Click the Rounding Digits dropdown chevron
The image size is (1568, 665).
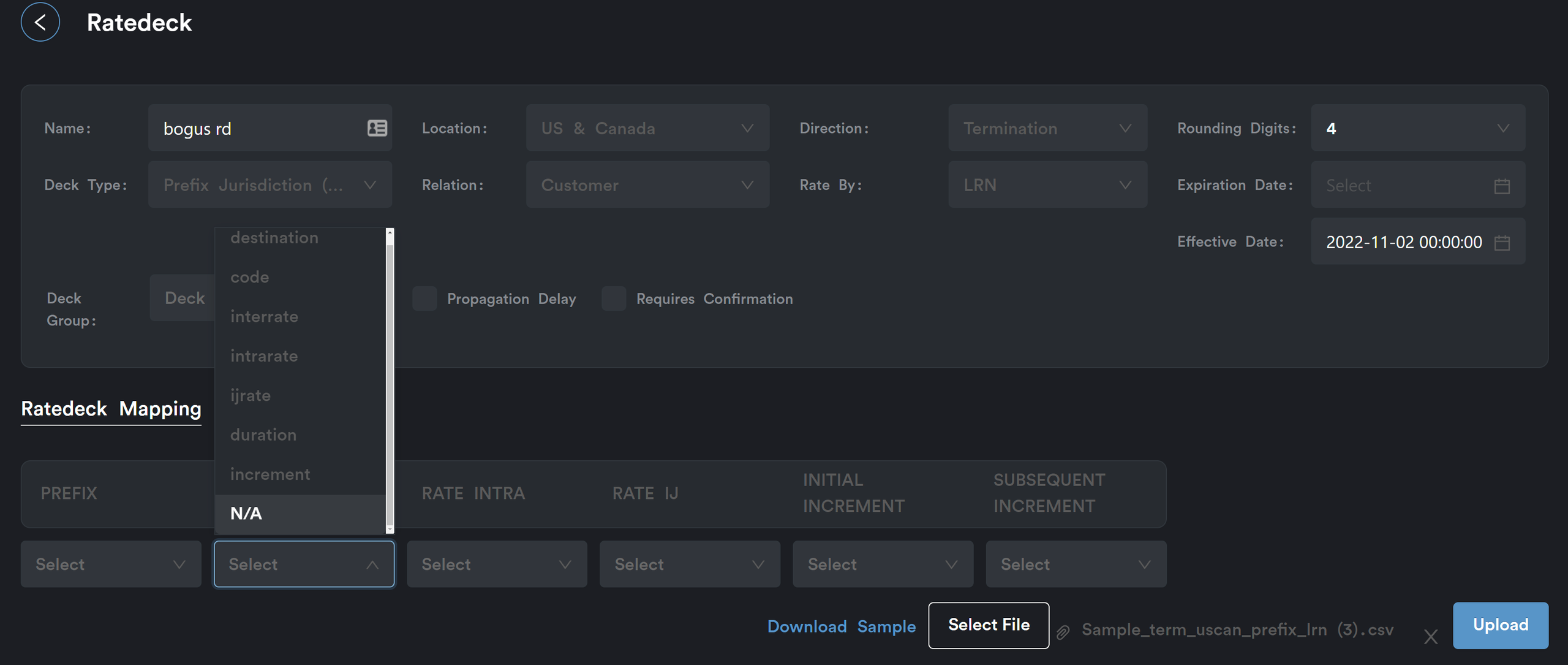tap(1502, 128)
